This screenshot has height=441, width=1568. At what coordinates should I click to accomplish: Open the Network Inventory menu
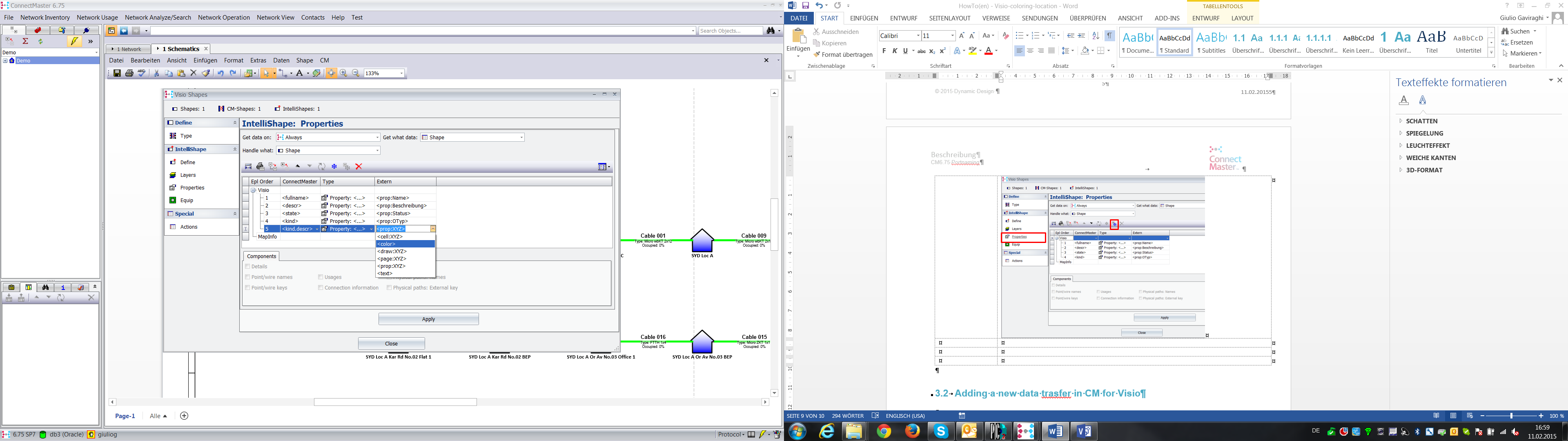(x=45, y=18)
